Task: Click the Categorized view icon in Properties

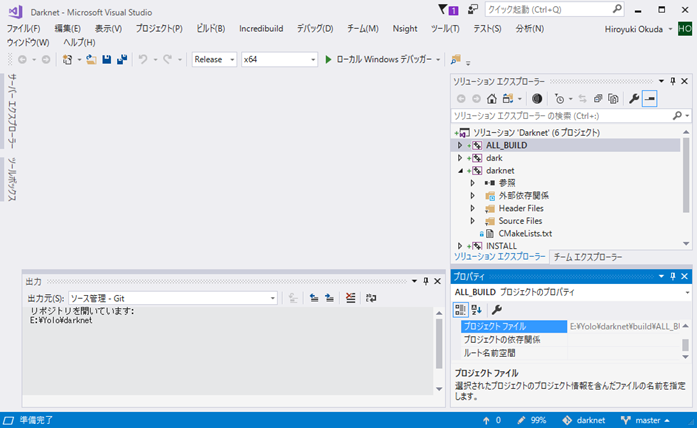Action: [x=461, y=310]
